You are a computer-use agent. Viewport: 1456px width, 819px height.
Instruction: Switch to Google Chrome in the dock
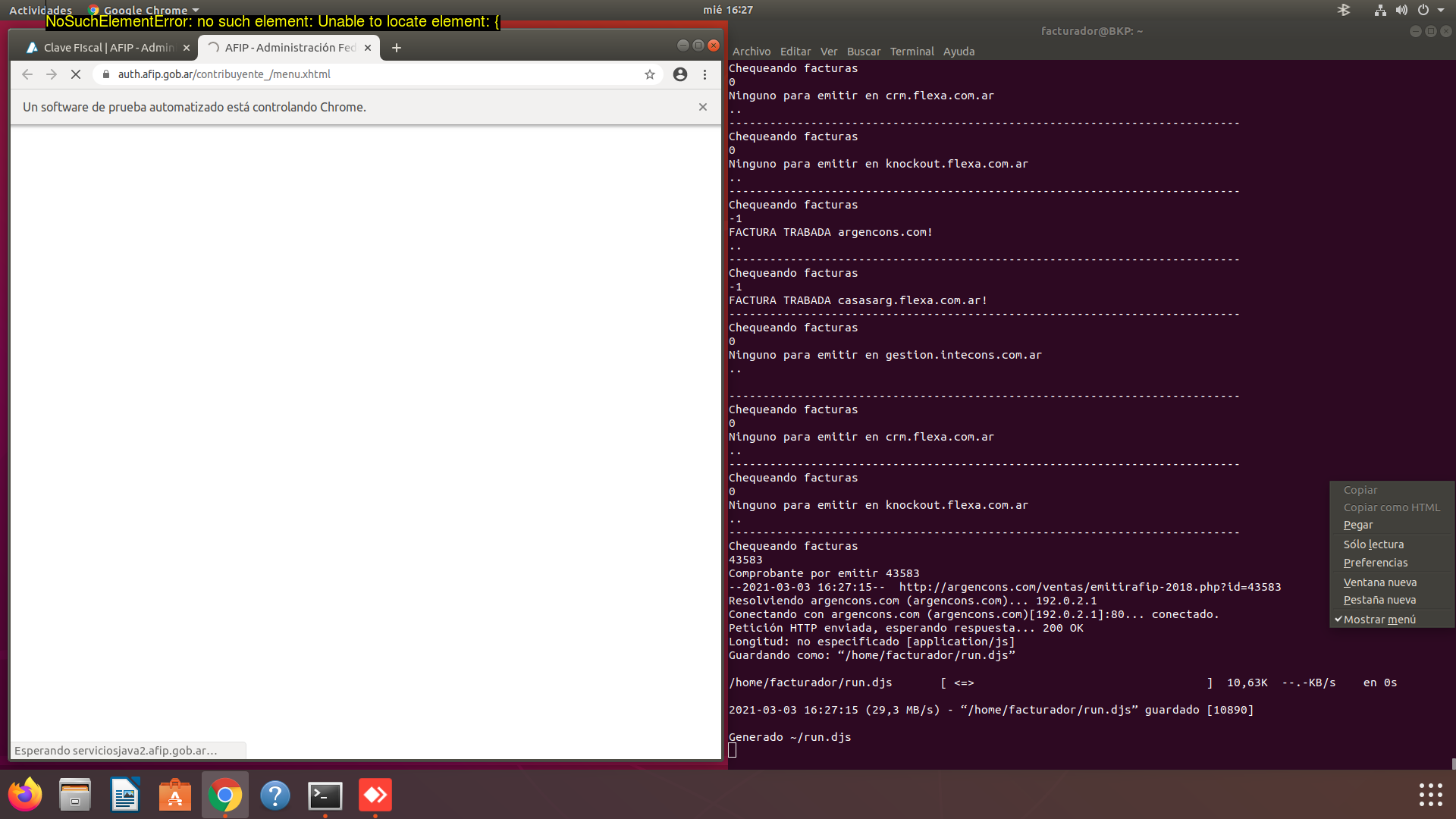click(x=225, y=795)
